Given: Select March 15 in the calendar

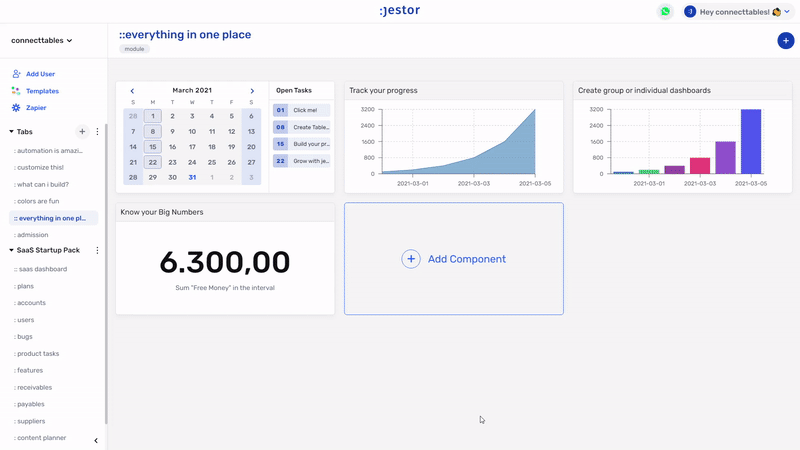Looking at the screenshot, I should point(153,147).
